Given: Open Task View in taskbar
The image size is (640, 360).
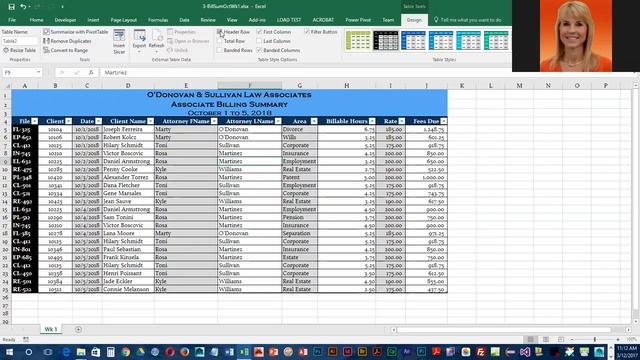Looking at the screenshot, I should [48, 352].
